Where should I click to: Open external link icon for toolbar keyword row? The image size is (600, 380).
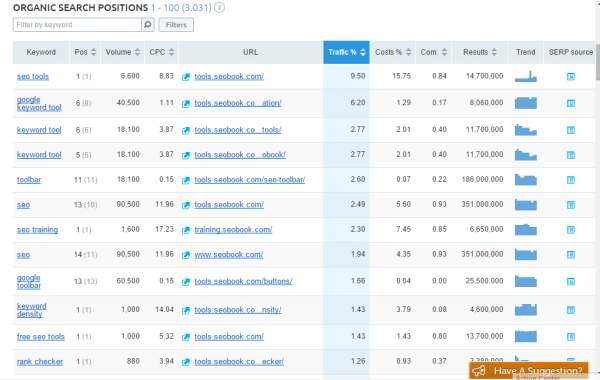[x=186, y=180]
